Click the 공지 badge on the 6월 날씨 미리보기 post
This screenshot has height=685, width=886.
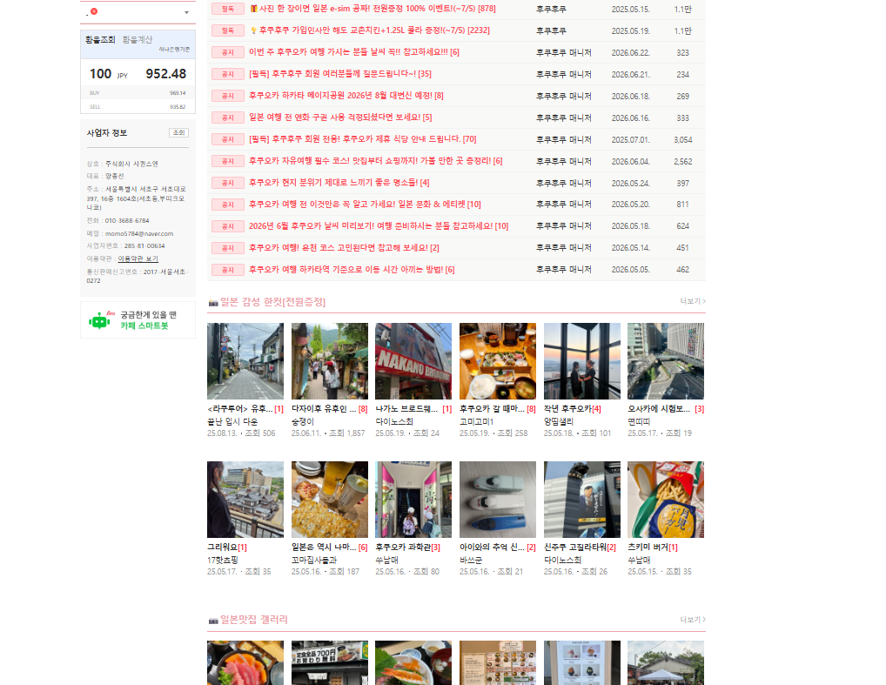228,227
